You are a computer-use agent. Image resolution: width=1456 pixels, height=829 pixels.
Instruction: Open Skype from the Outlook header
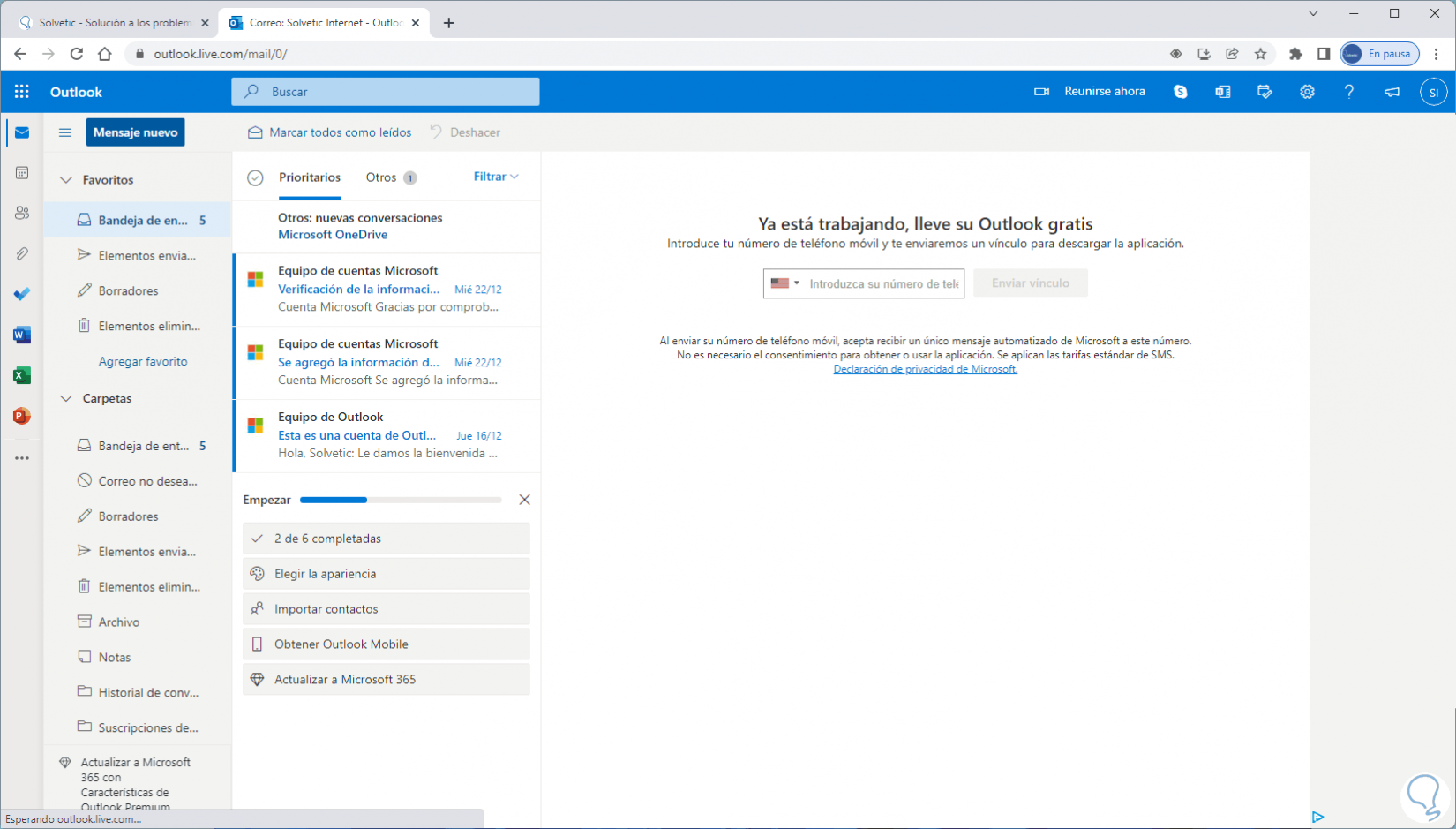tap(1181, 92)
